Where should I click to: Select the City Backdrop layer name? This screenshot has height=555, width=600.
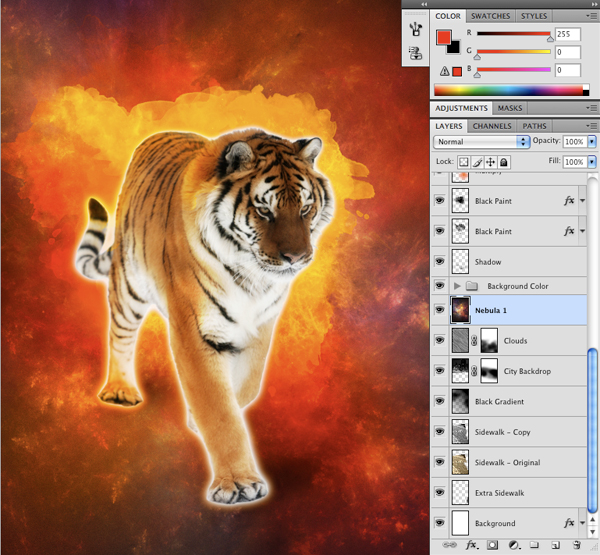pos(527,371)
